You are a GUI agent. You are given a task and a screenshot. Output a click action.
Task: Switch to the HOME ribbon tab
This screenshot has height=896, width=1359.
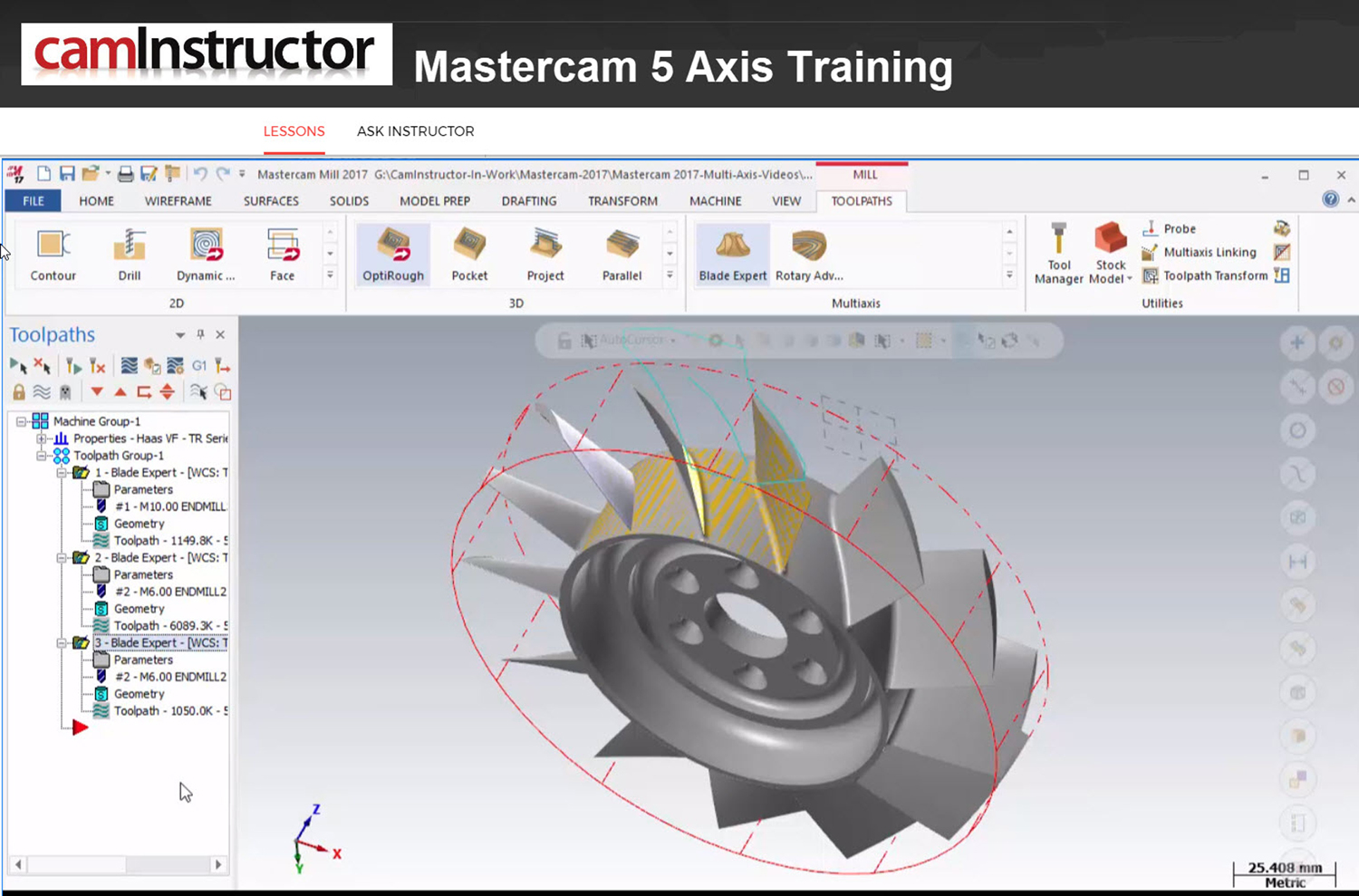[96, 201]
